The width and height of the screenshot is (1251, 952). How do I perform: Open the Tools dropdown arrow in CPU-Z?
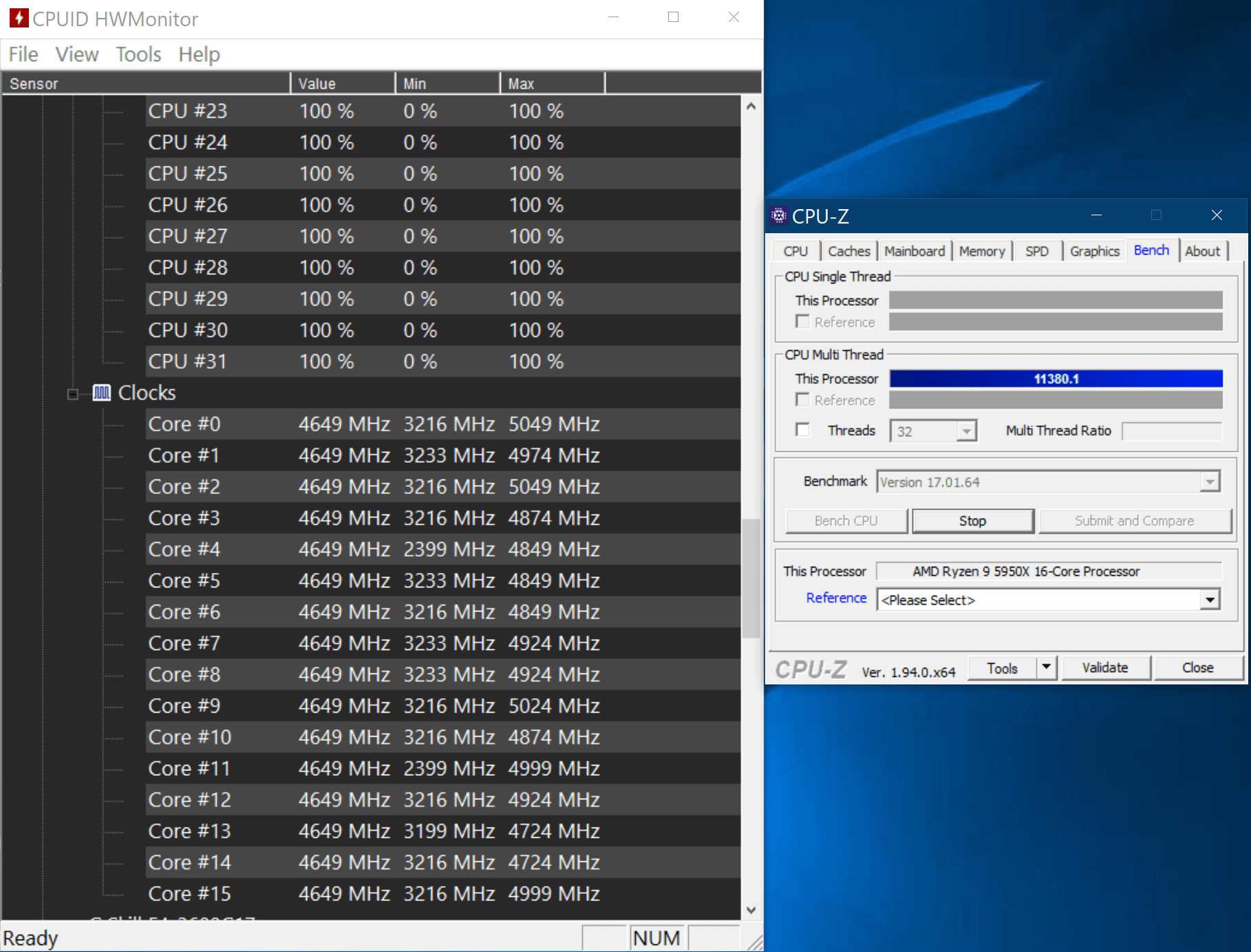click(x=1047, y=667)
